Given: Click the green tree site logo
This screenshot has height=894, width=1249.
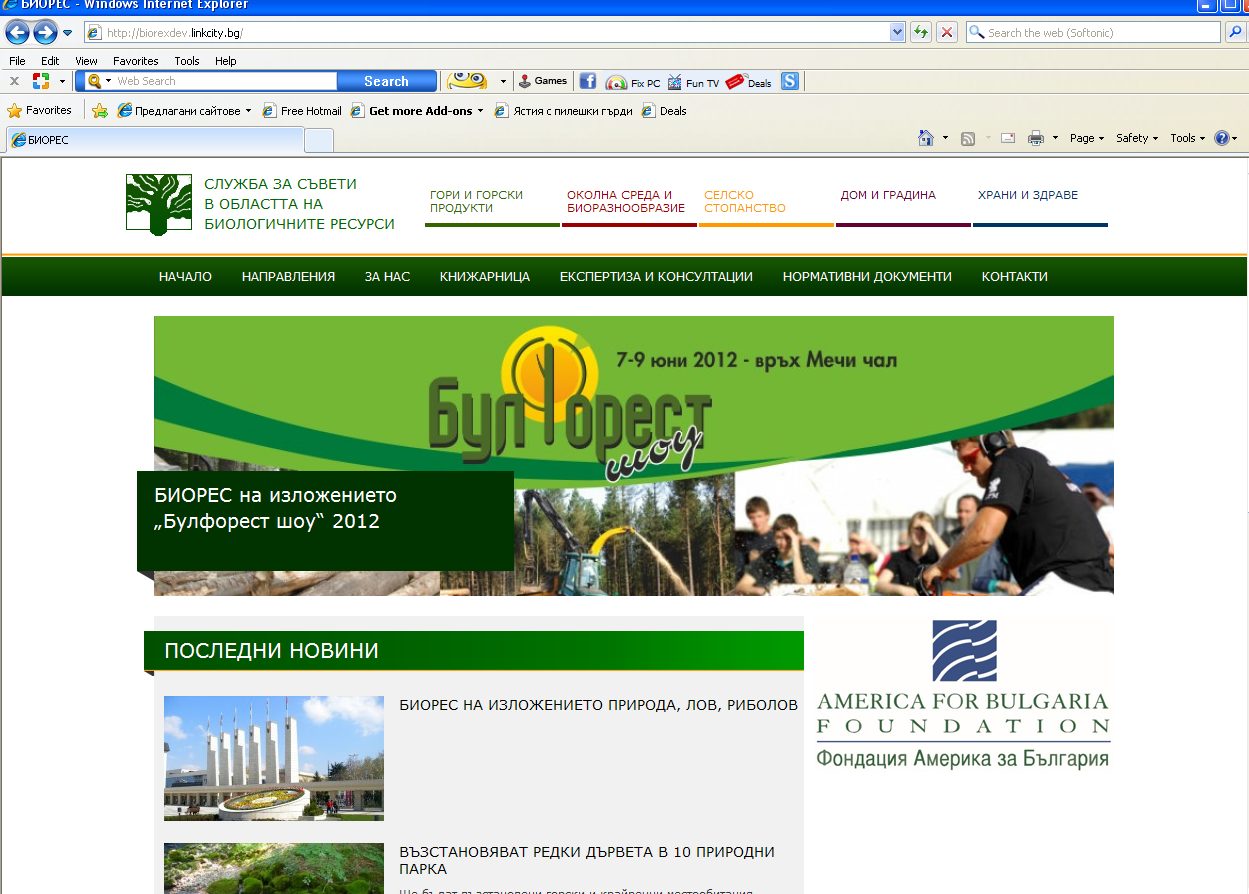Looking at the screenshot, I should [x=159, y=204].
